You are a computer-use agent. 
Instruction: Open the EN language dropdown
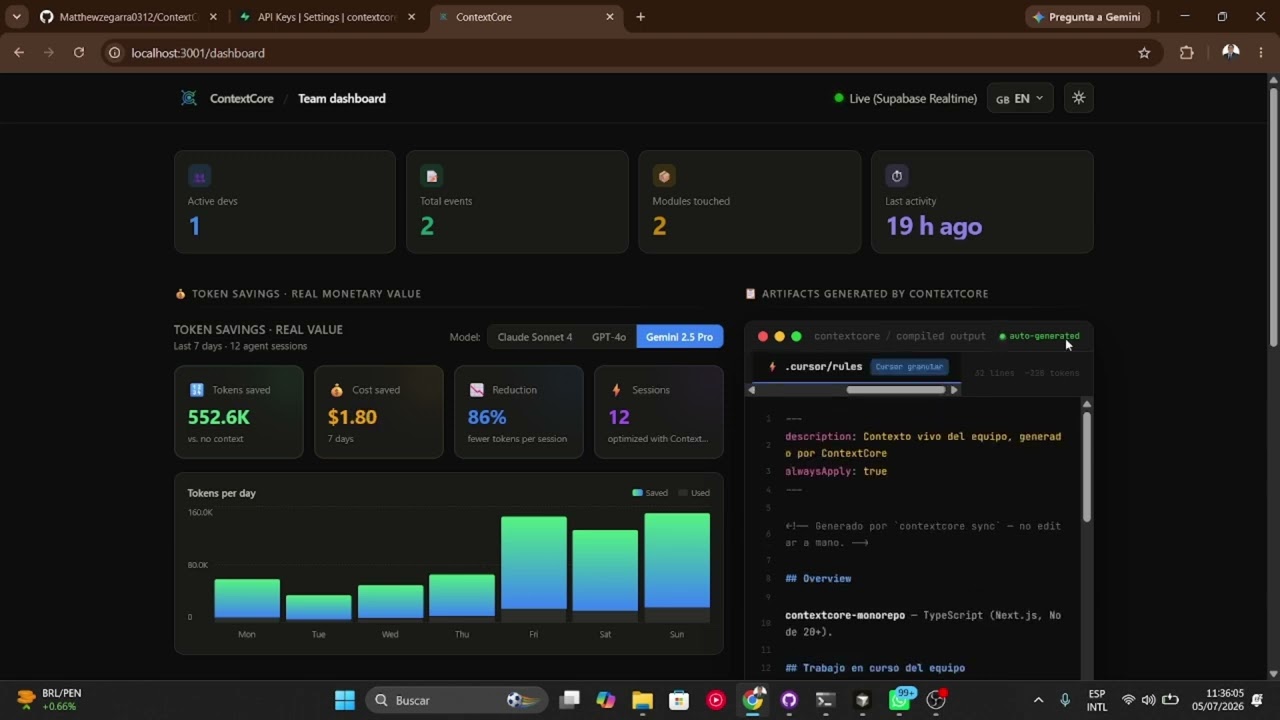1020,98
